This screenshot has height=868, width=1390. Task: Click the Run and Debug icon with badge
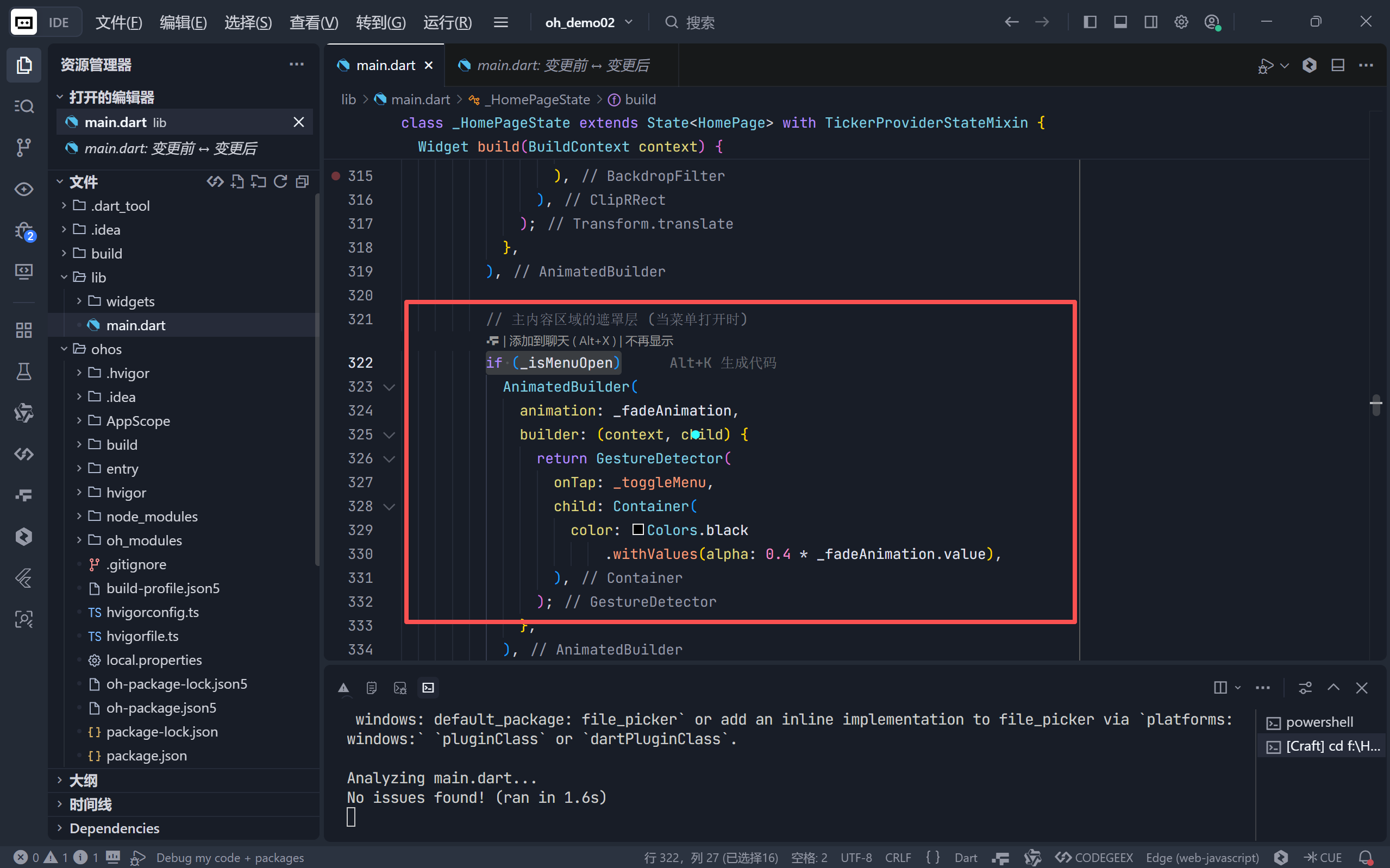[x=23, y=231]
